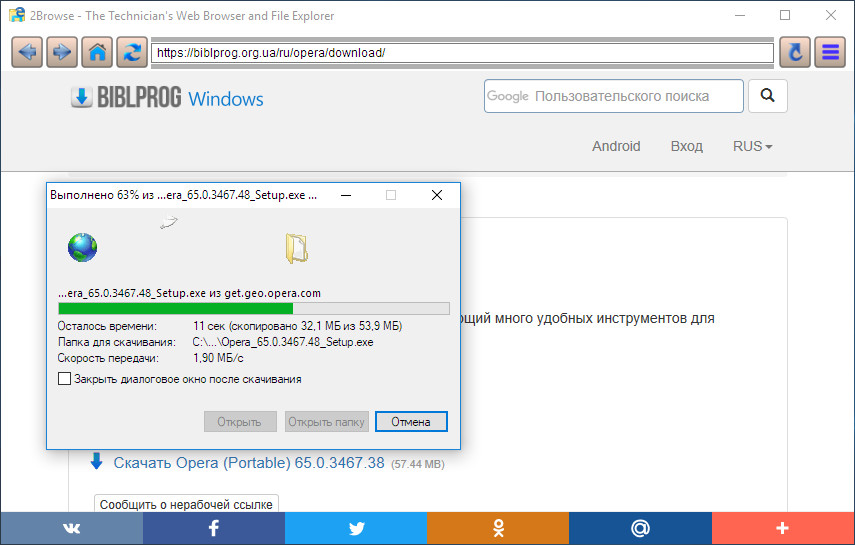The image size is (855, 545).
Task: Go forward using the Forward arrow button
Action: [x=62, y=52]
